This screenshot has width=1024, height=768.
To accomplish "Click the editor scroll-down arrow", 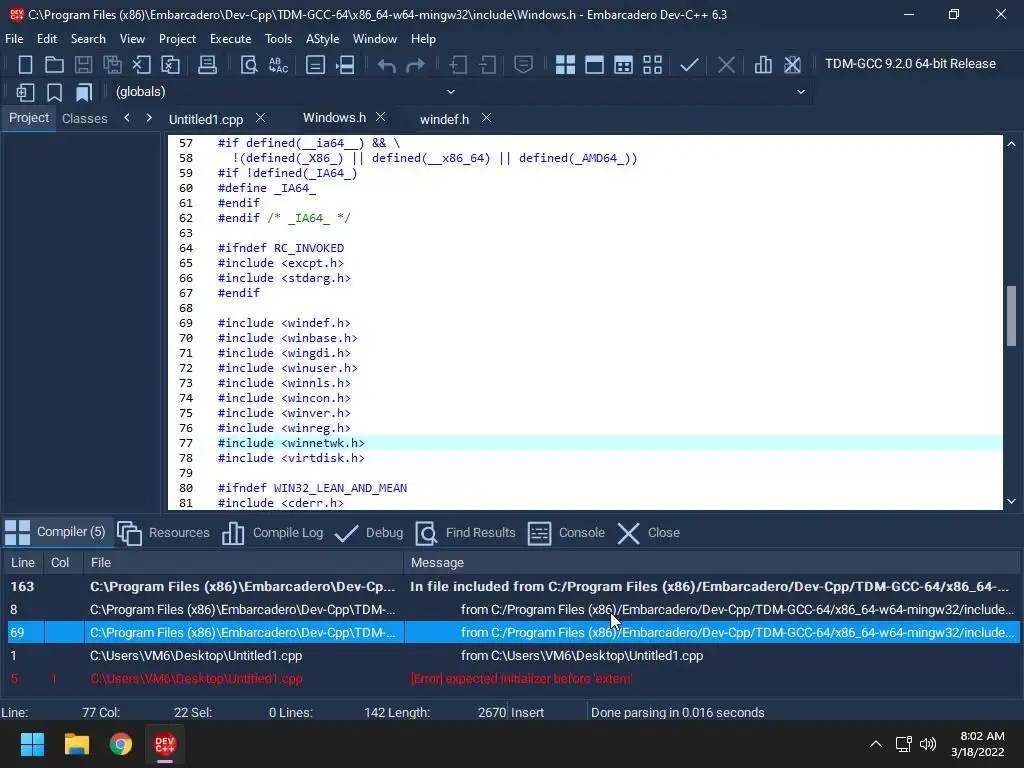I will [1012, 502].
